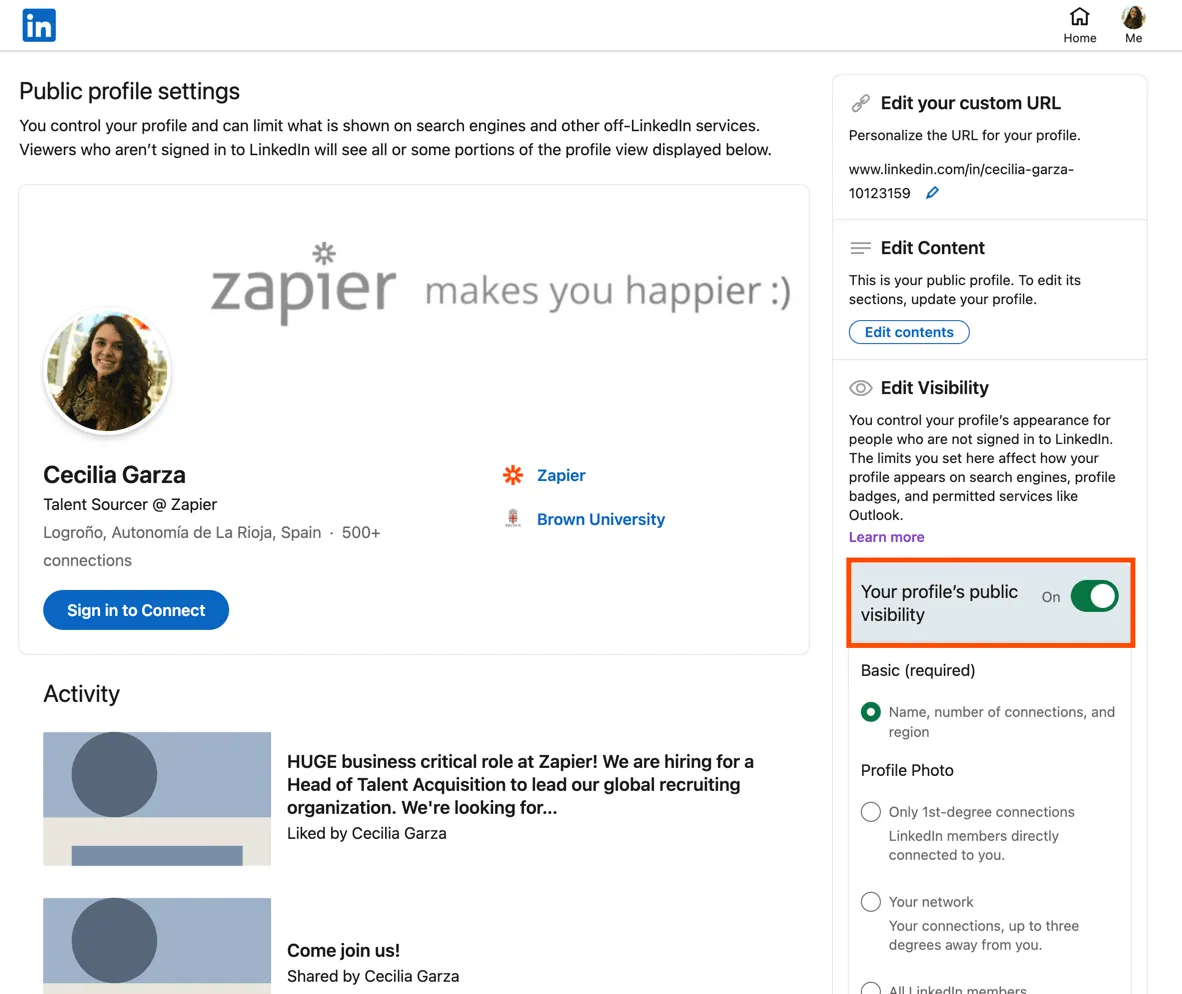Click the Sign in to Connect button

[x=136, y=610]
